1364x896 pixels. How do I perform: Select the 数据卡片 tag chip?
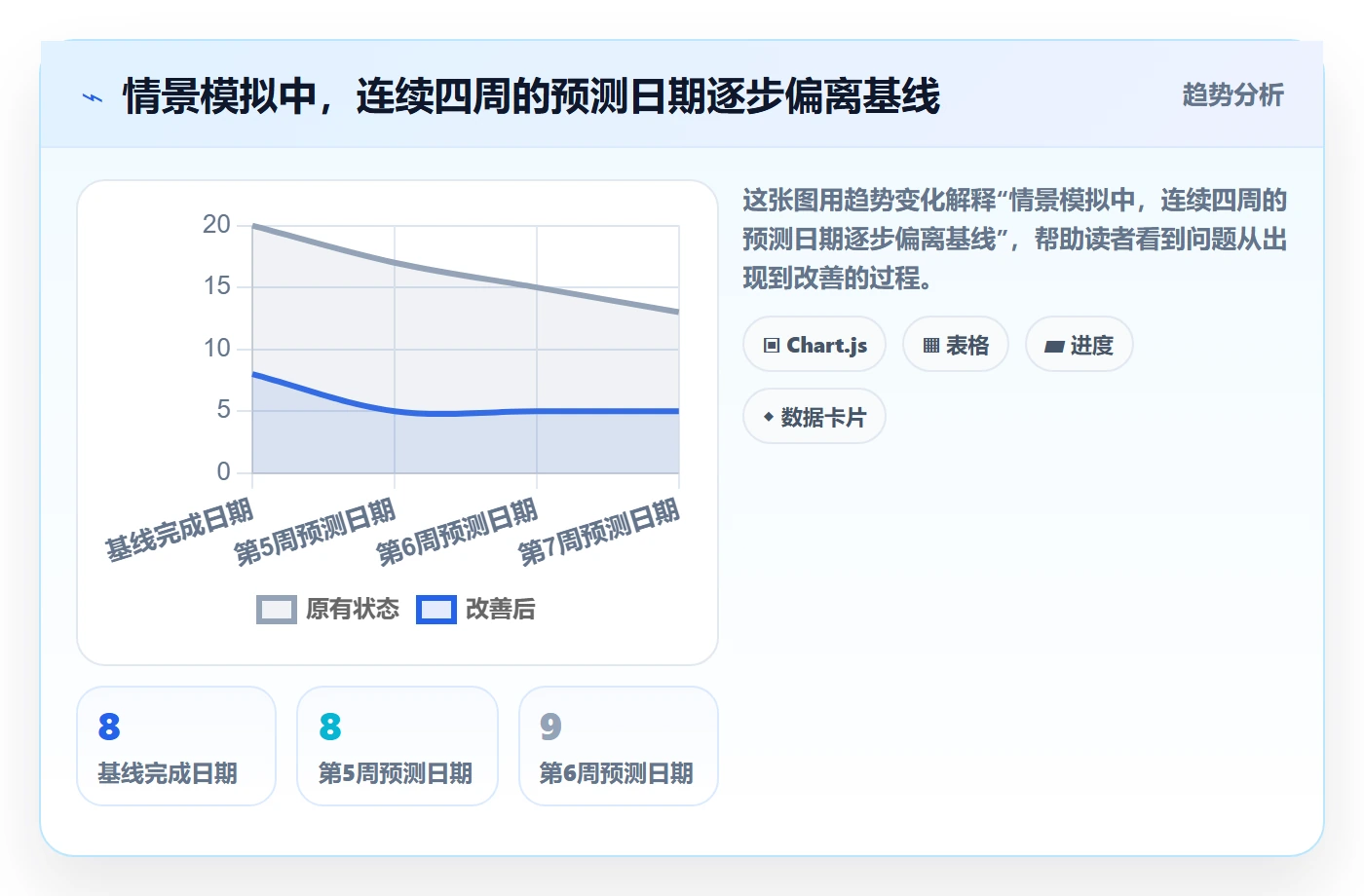tap(815, 417)
